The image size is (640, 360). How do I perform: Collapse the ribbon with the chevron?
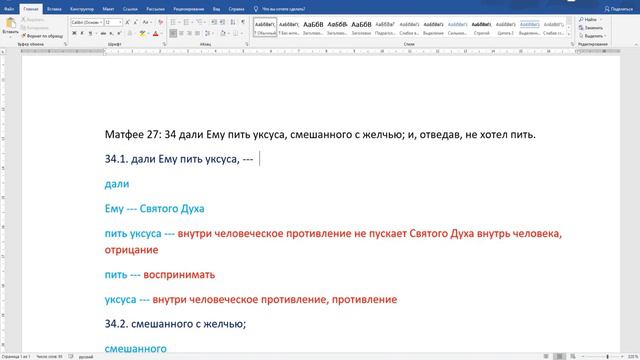coord(636,44)
